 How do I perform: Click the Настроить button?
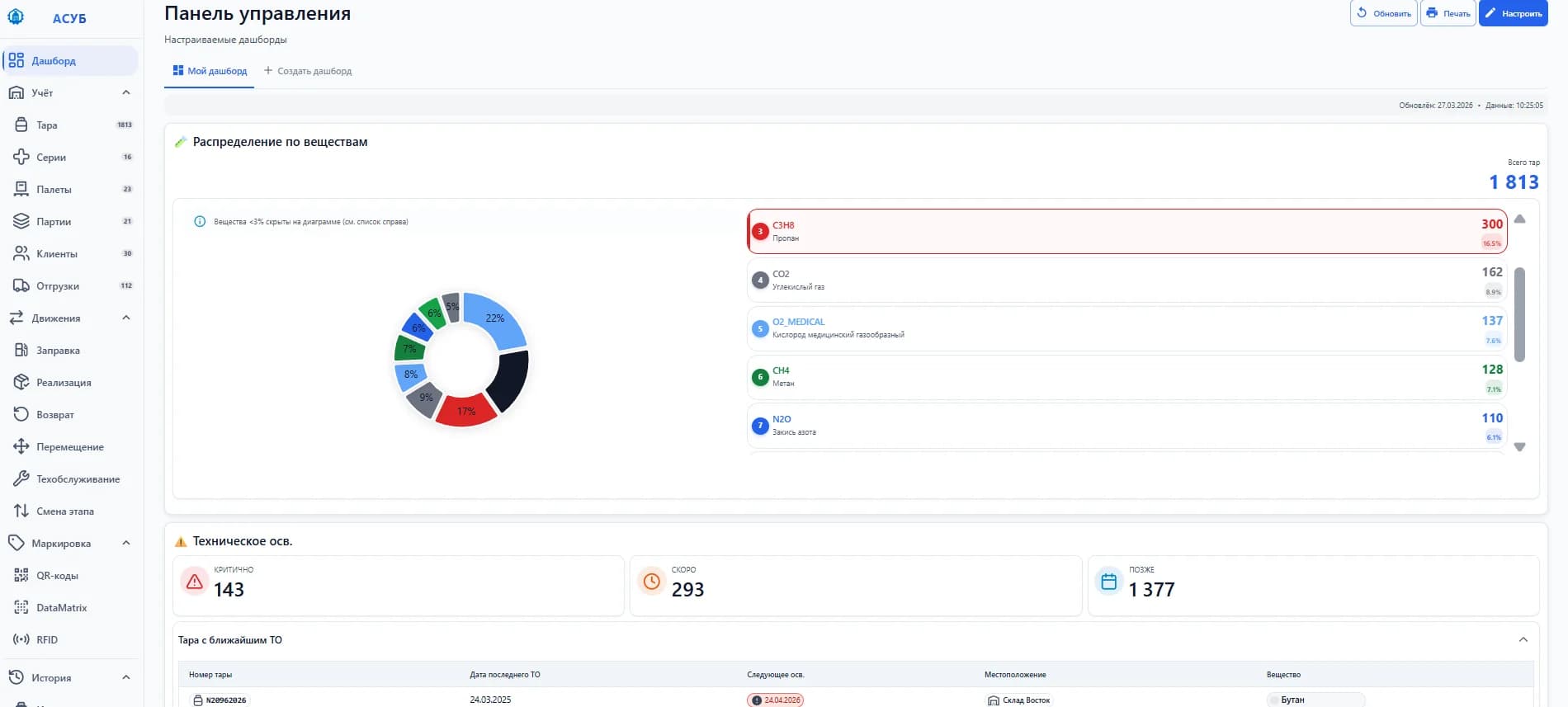pyautogui.click(x=1514, y=13)
